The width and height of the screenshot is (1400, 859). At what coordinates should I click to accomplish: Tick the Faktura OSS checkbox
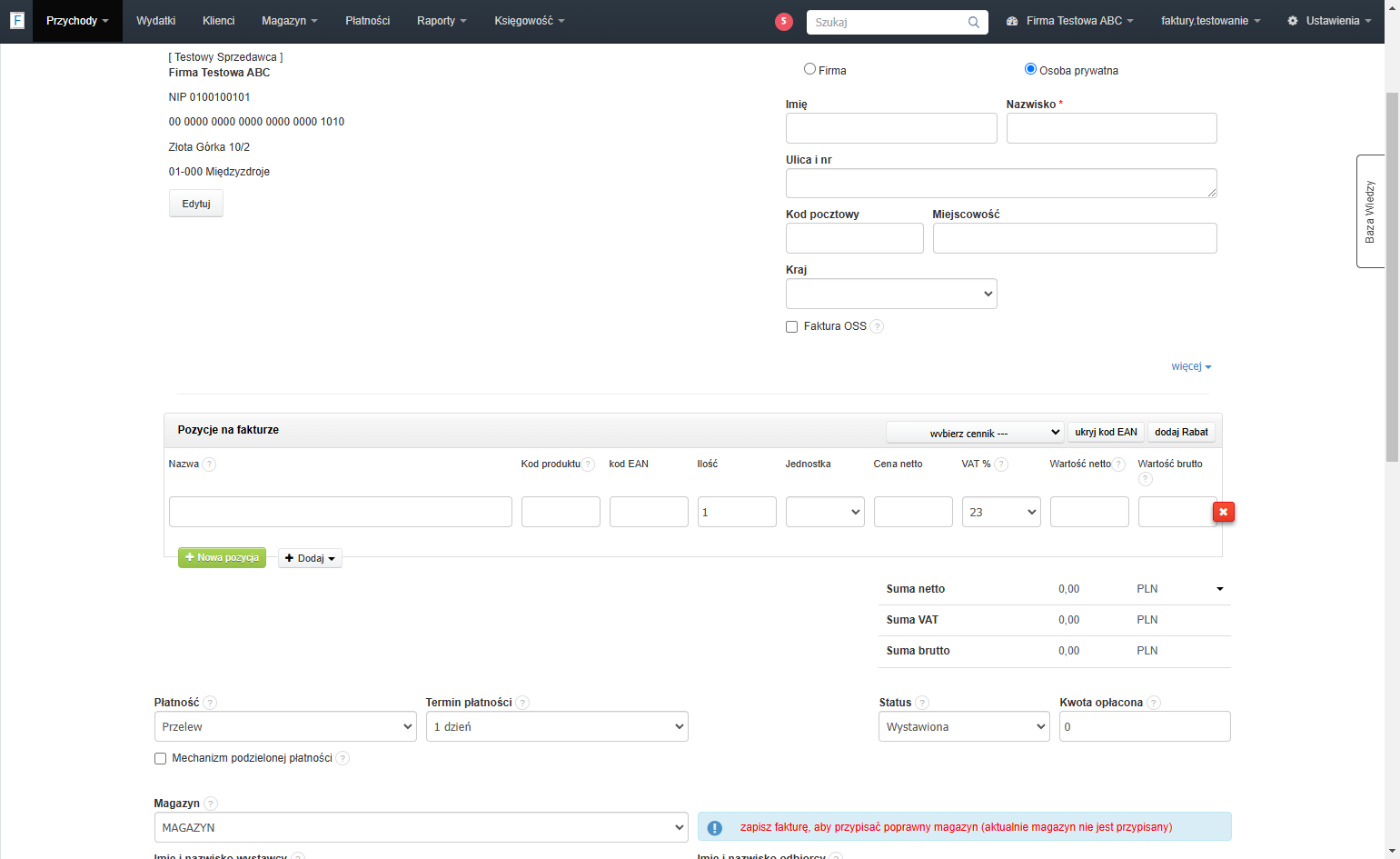(791, 327)
